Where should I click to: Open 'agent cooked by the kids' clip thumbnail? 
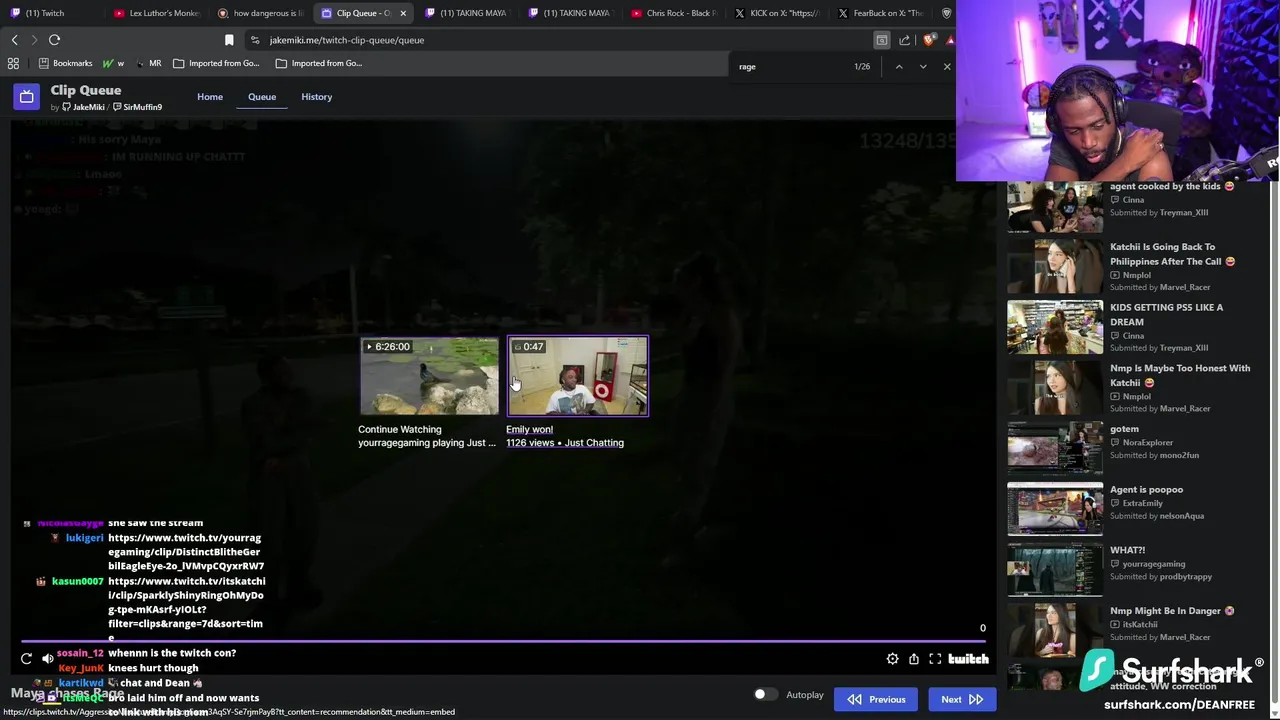[x=1055, y=206]
